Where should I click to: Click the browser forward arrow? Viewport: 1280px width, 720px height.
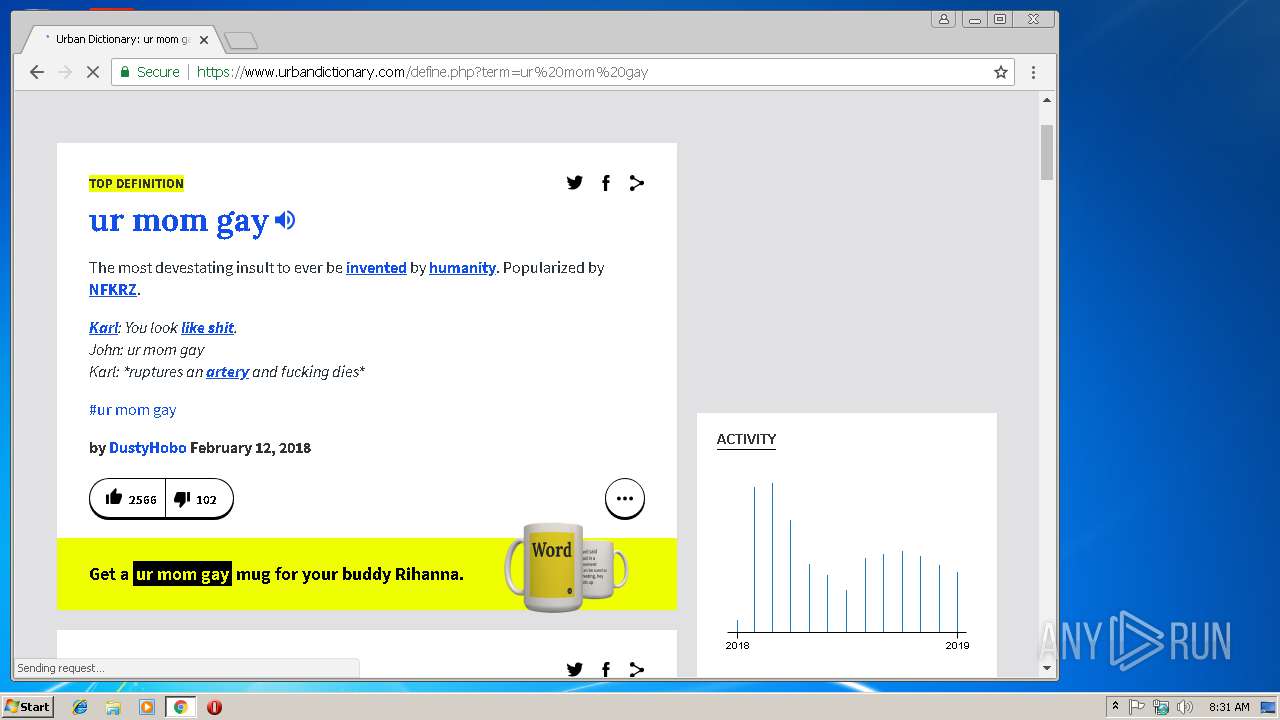pos(65,72)
